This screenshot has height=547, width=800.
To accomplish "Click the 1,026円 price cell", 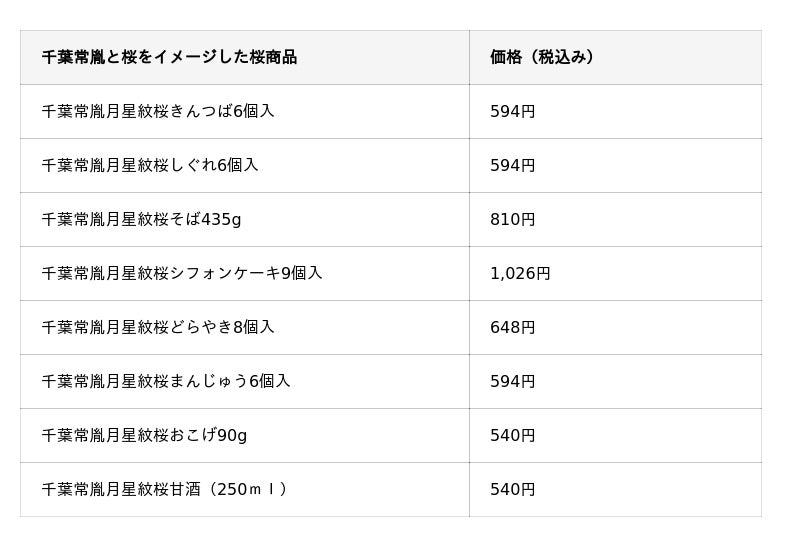I will [x=520, y=273].
